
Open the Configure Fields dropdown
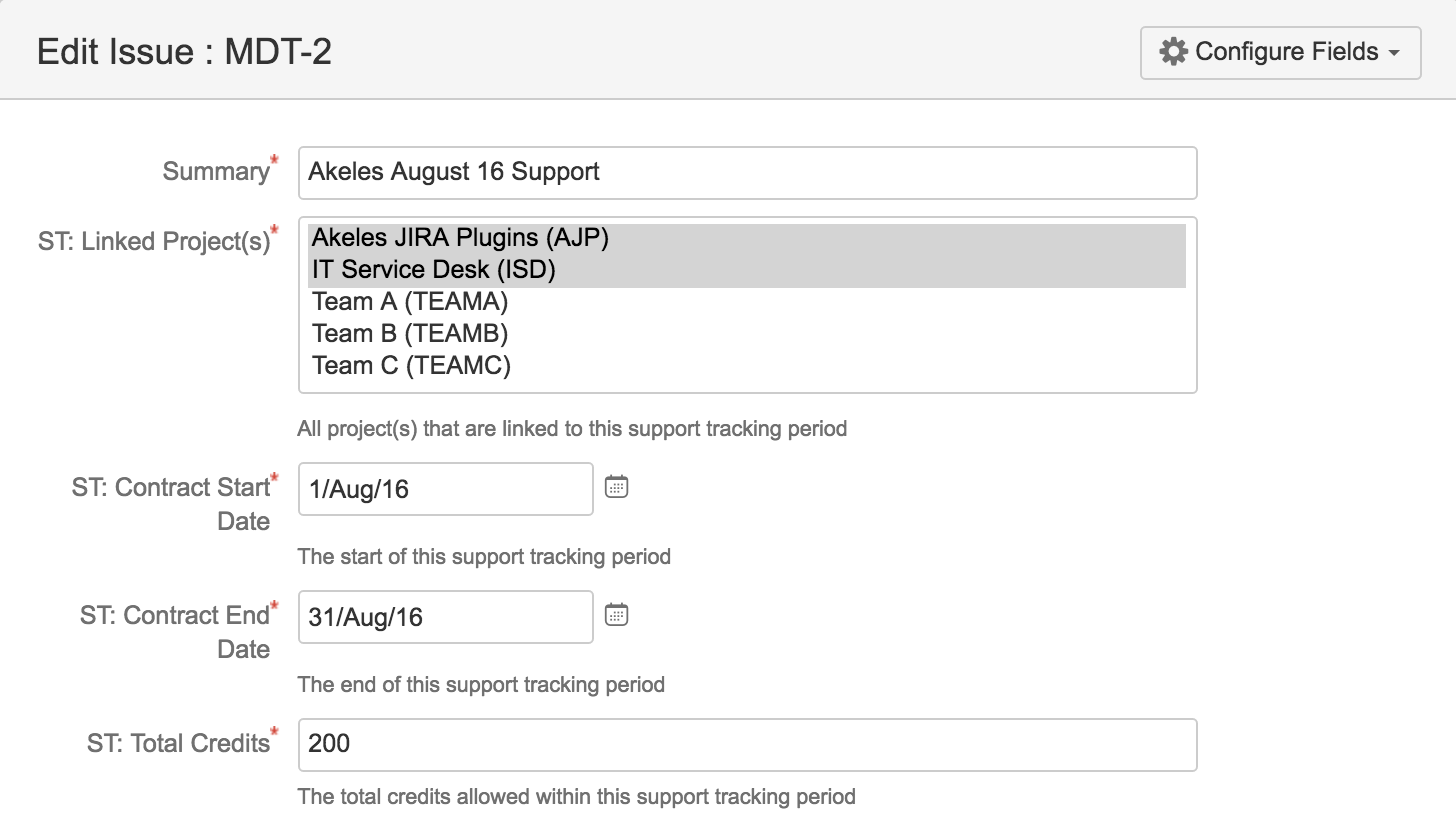click(1280, 52)
